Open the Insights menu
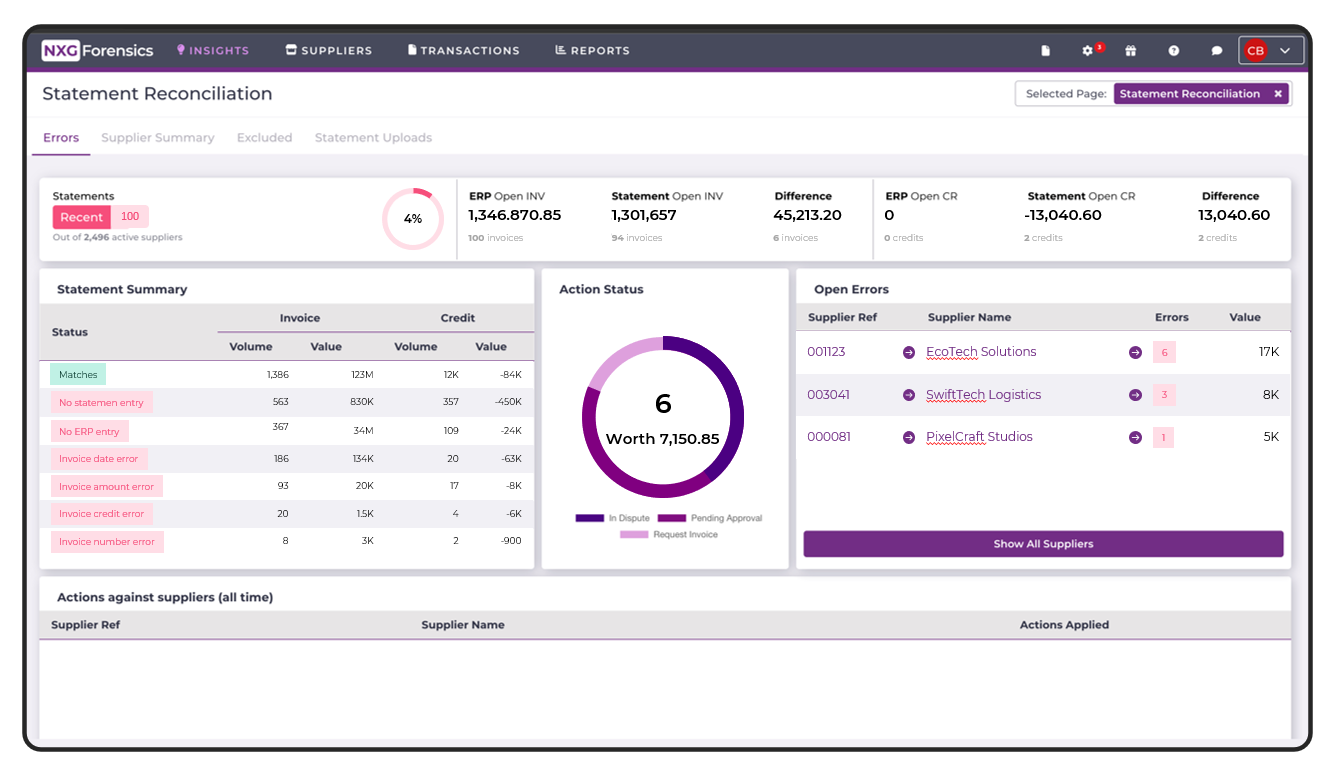Viewport: 1337px width, 776px height. (x=213, y=50)
